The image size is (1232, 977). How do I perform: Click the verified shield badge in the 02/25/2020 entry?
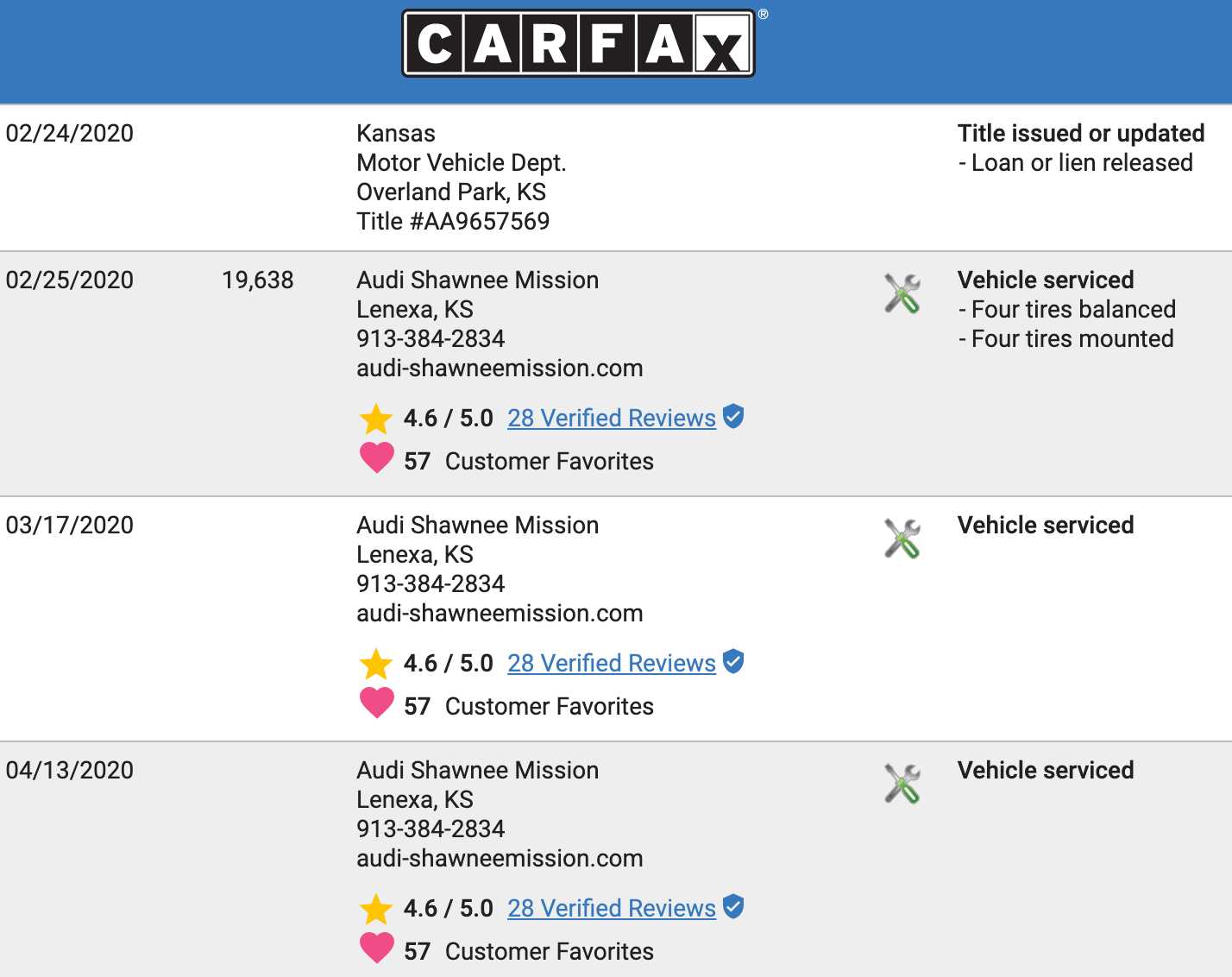(733, 417)
